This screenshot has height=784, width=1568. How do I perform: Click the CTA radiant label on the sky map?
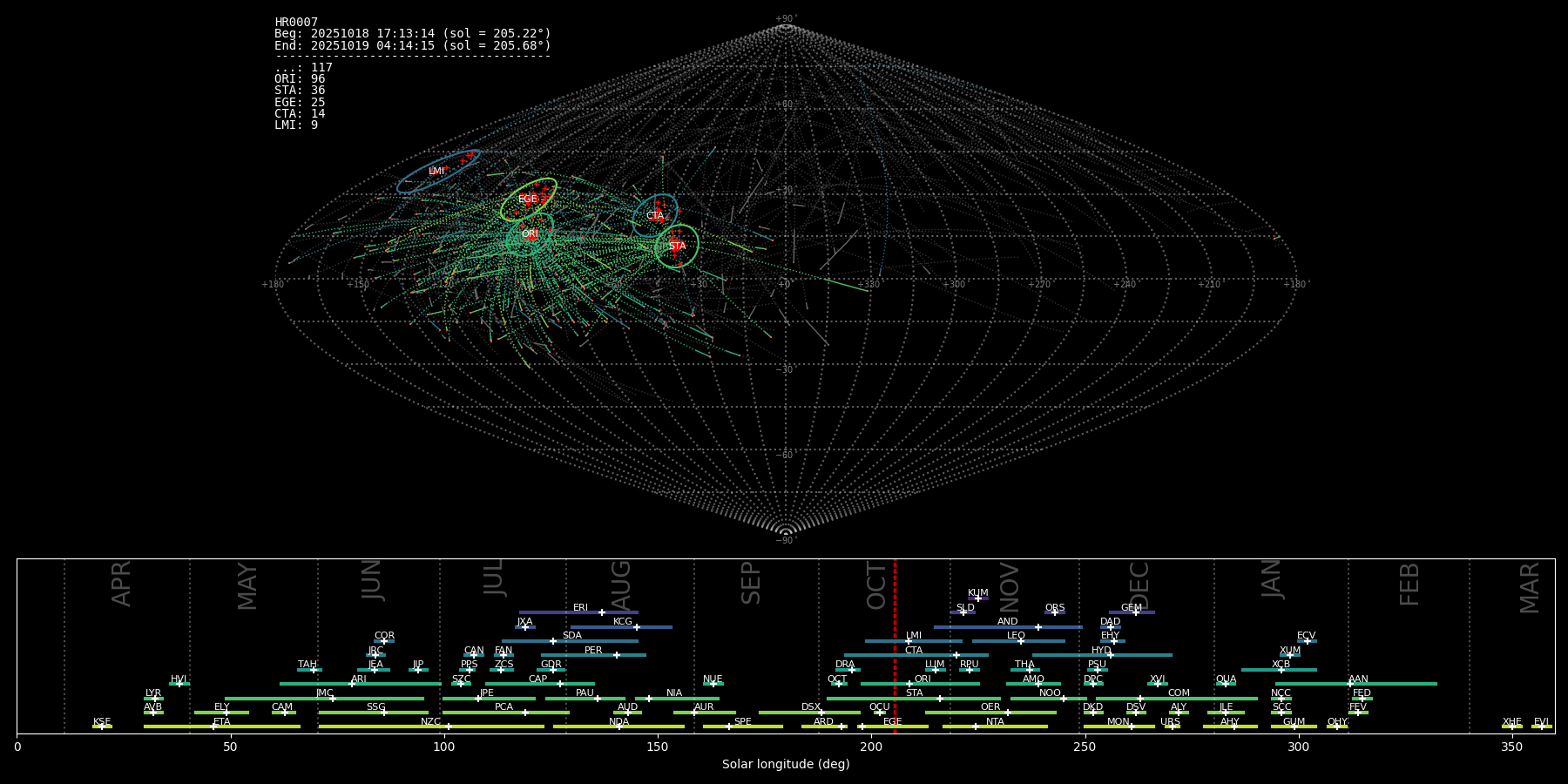click(655, 216)
